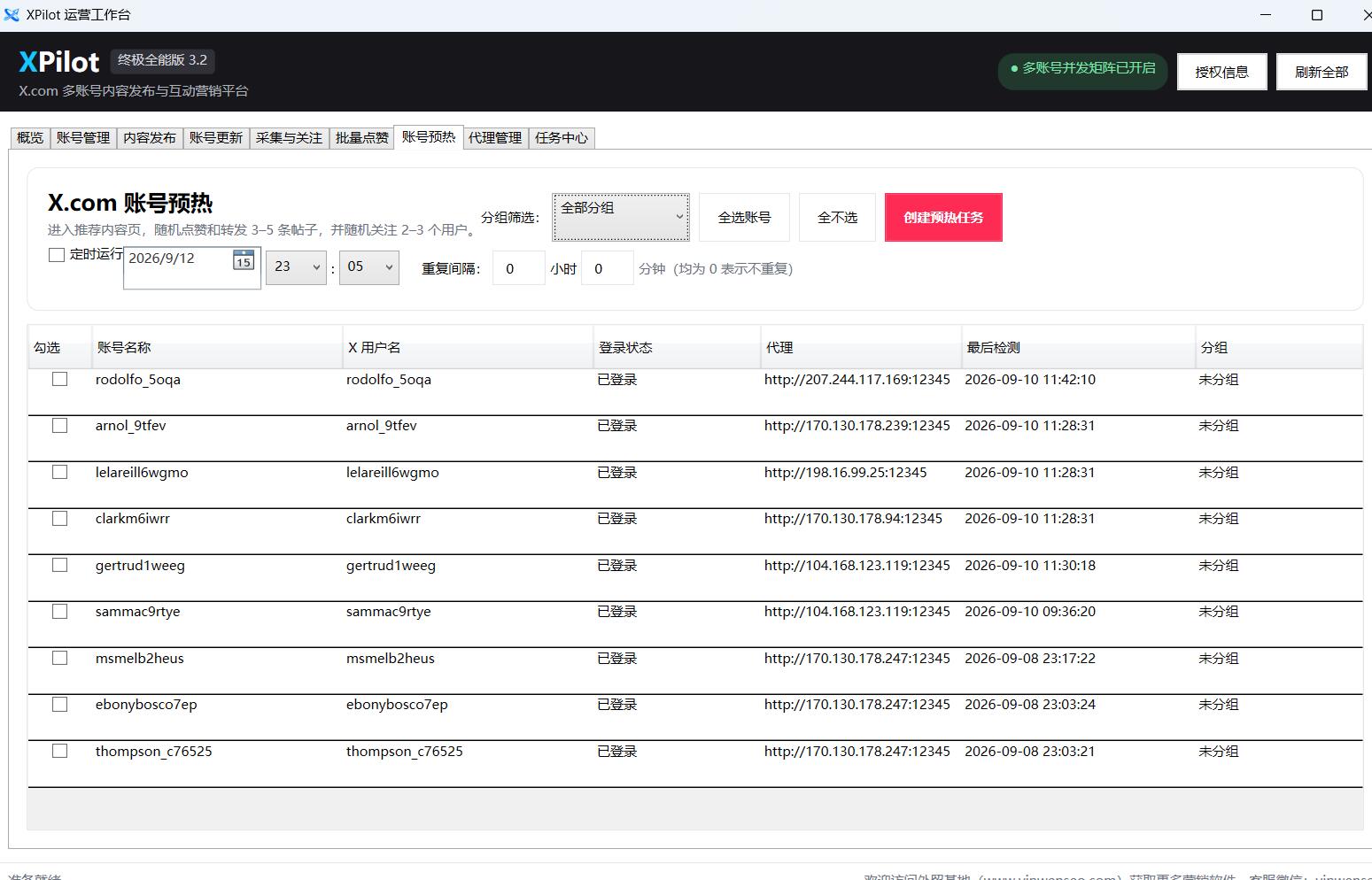The height and width of the screenshot is (880, 1372).
Task: Open the 采集与关注 tab
Action: pyautogui.click(x=289, y=138)
